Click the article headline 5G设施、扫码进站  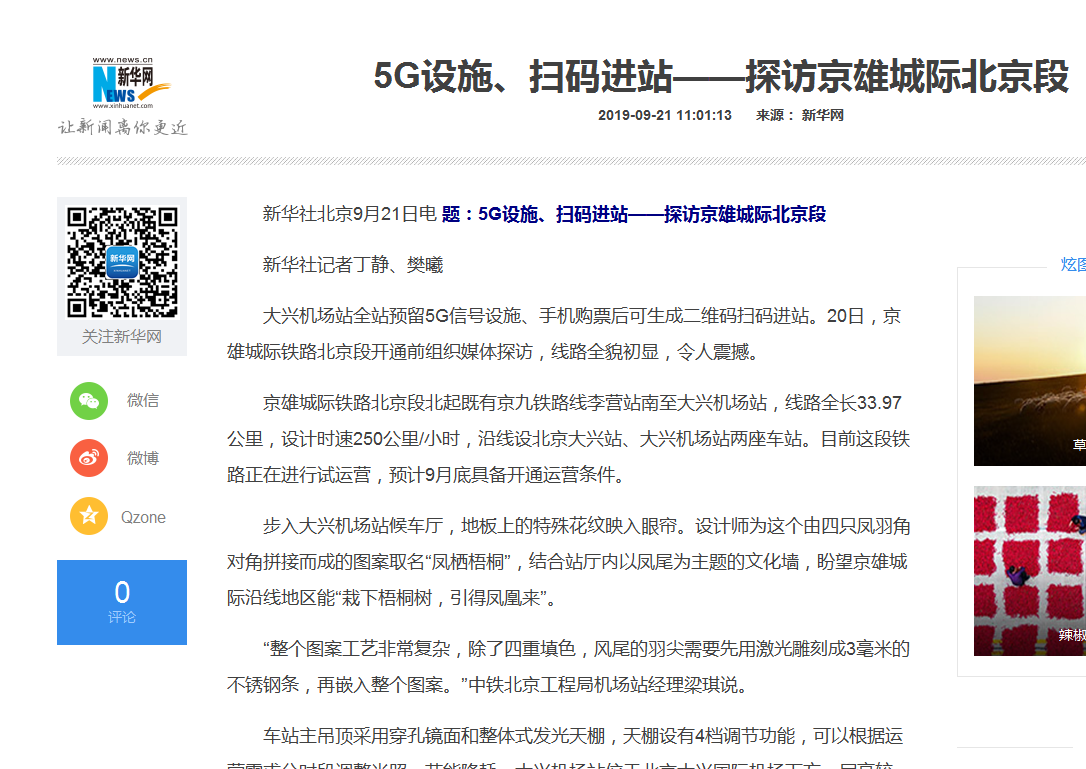coord(720,76)
